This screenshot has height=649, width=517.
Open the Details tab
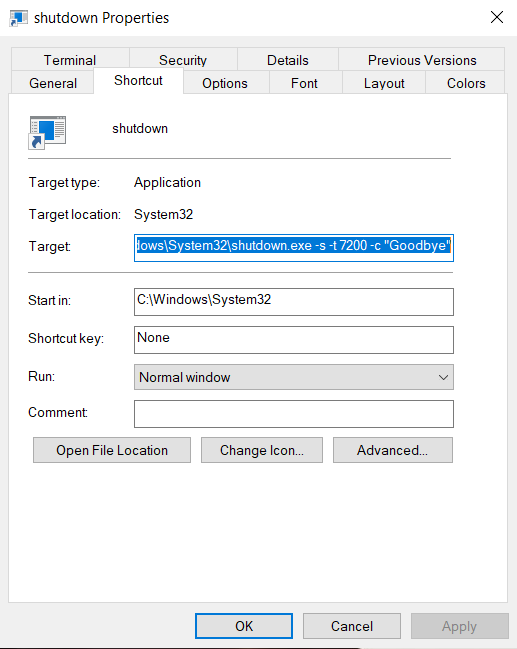(288, 60)
